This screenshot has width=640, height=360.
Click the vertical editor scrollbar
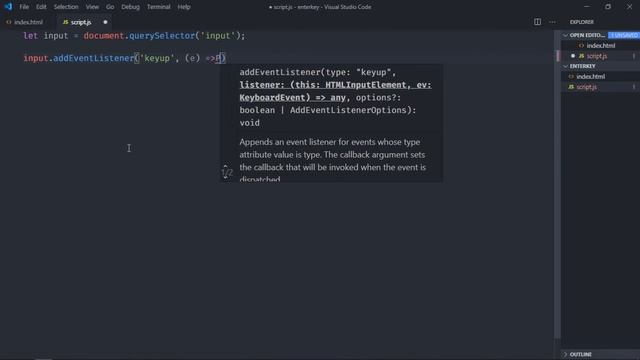point(557,184)
